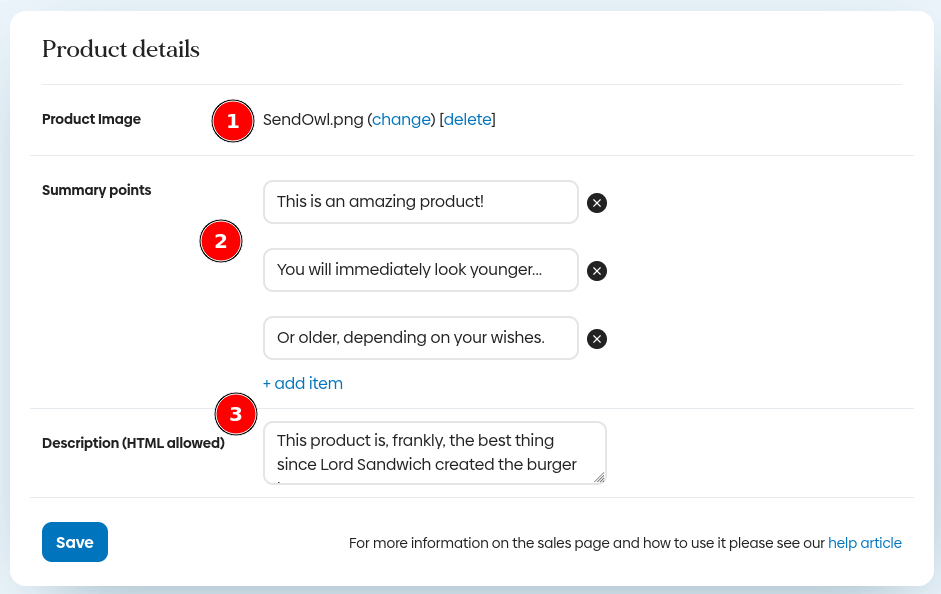Add a new summary point item

pos(303,383)
